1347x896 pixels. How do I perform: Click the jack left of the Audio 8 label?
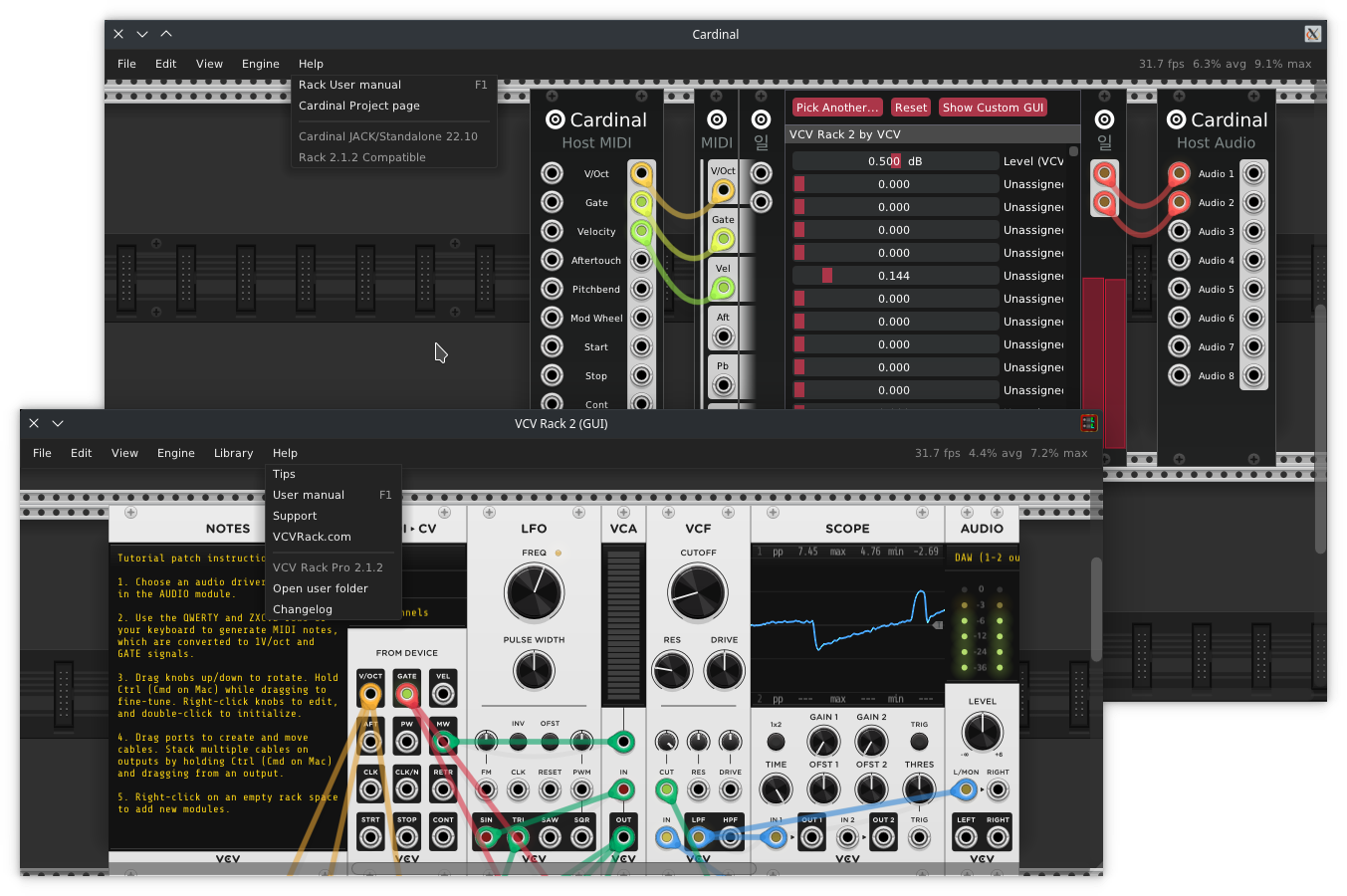(x=1180, y=375)
